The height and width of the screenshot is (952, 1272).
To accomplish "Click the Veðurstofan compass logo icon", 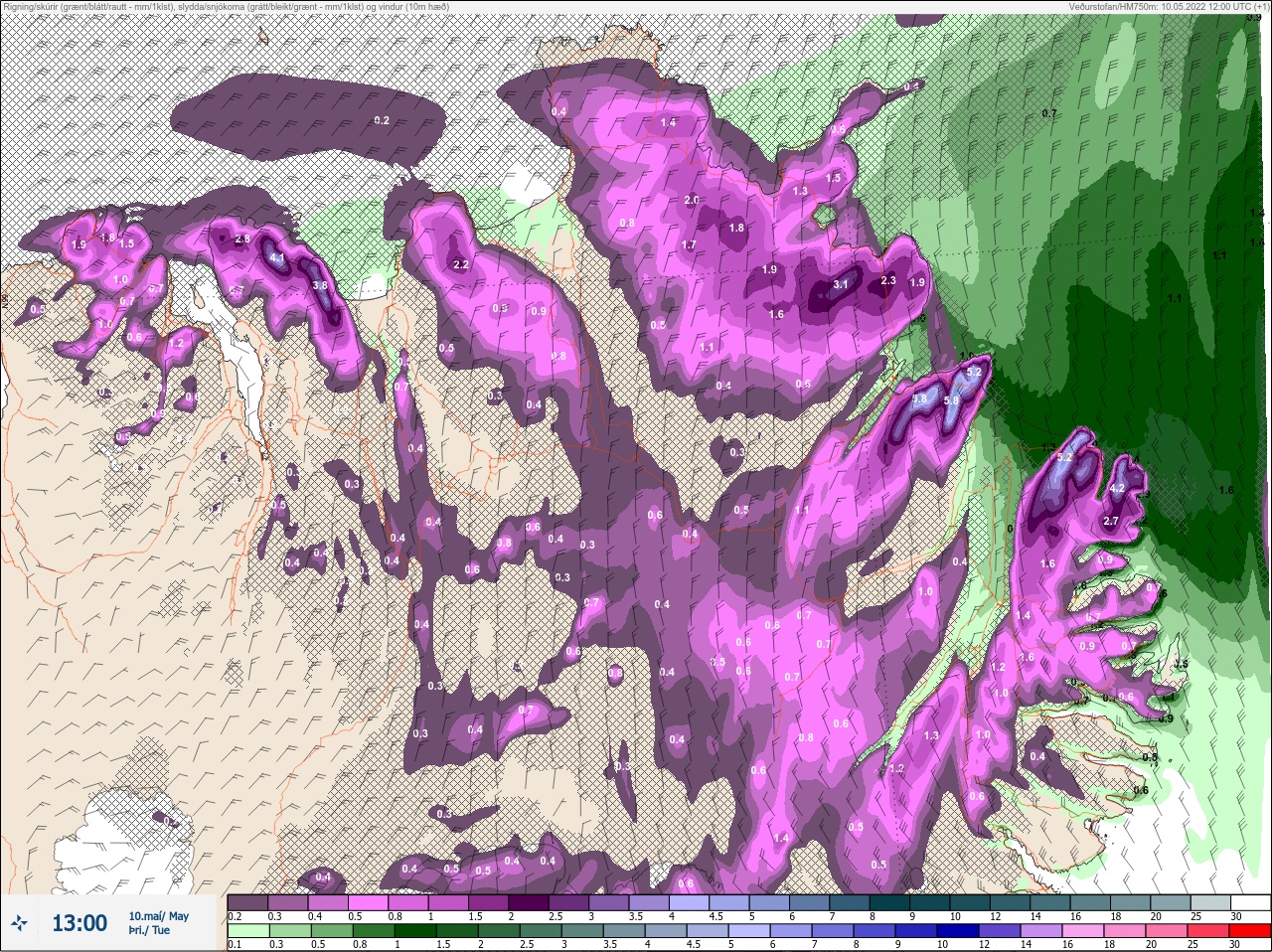I will pos(21,924).
